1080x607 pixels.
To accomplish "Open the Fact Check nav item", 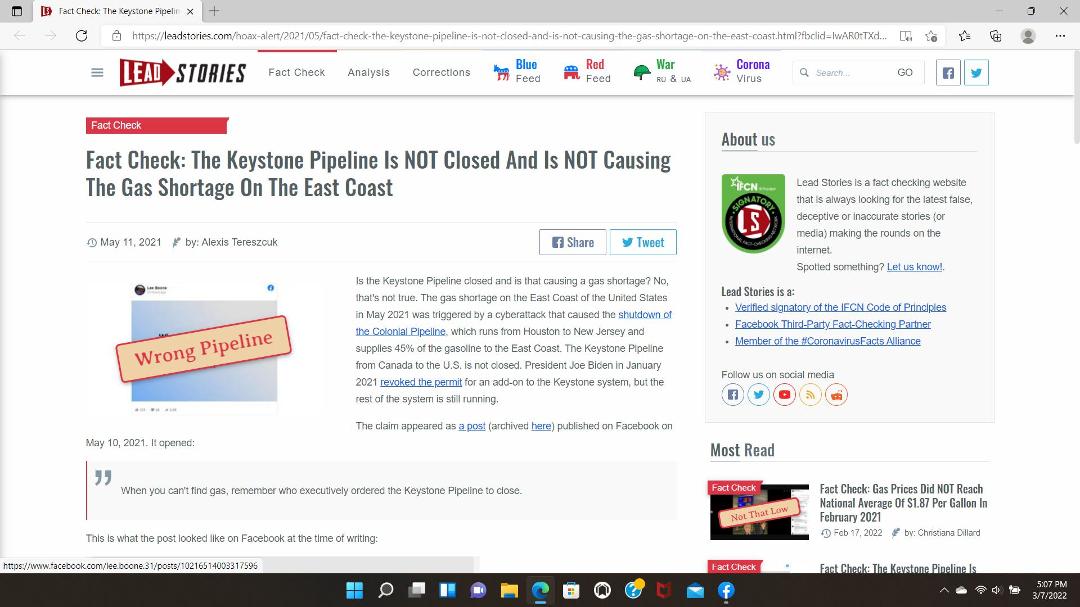I will coord(297,72).
